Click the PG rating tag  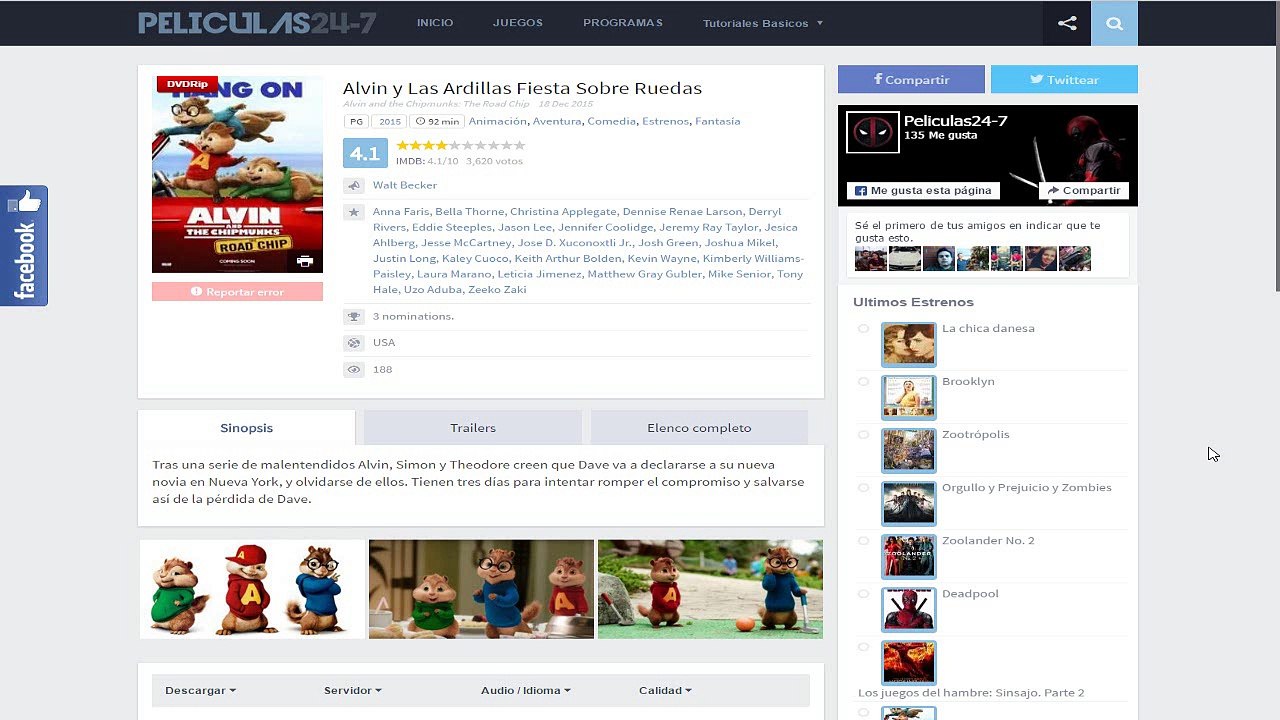[x=356, y=121]
